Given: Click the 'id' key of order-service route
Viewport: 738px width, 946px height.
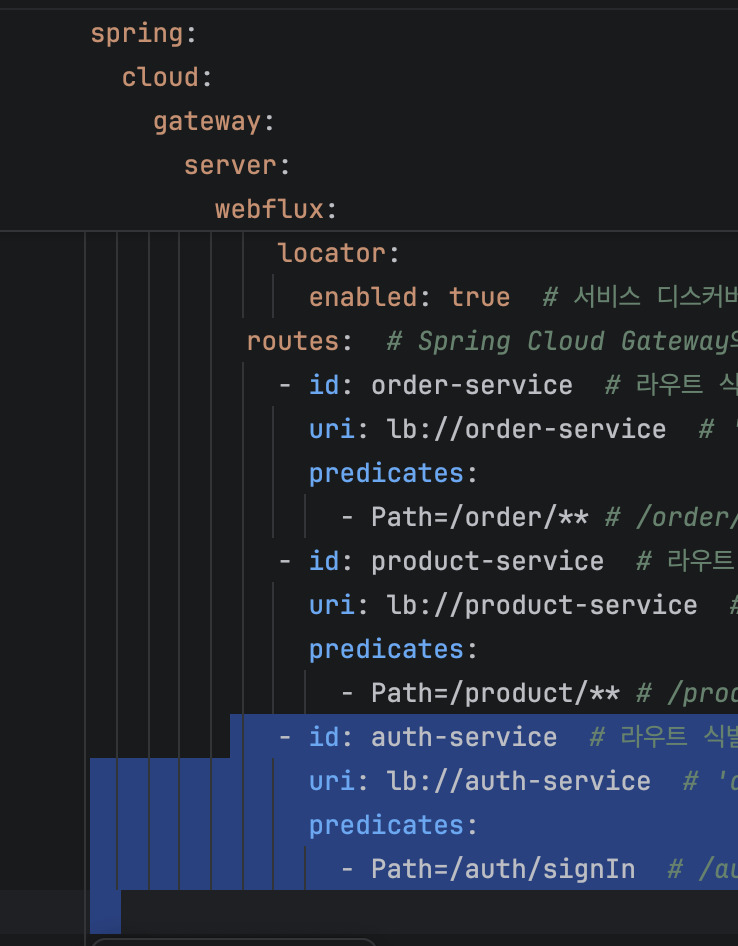Looking at the screenshot, I should (324, 385).
